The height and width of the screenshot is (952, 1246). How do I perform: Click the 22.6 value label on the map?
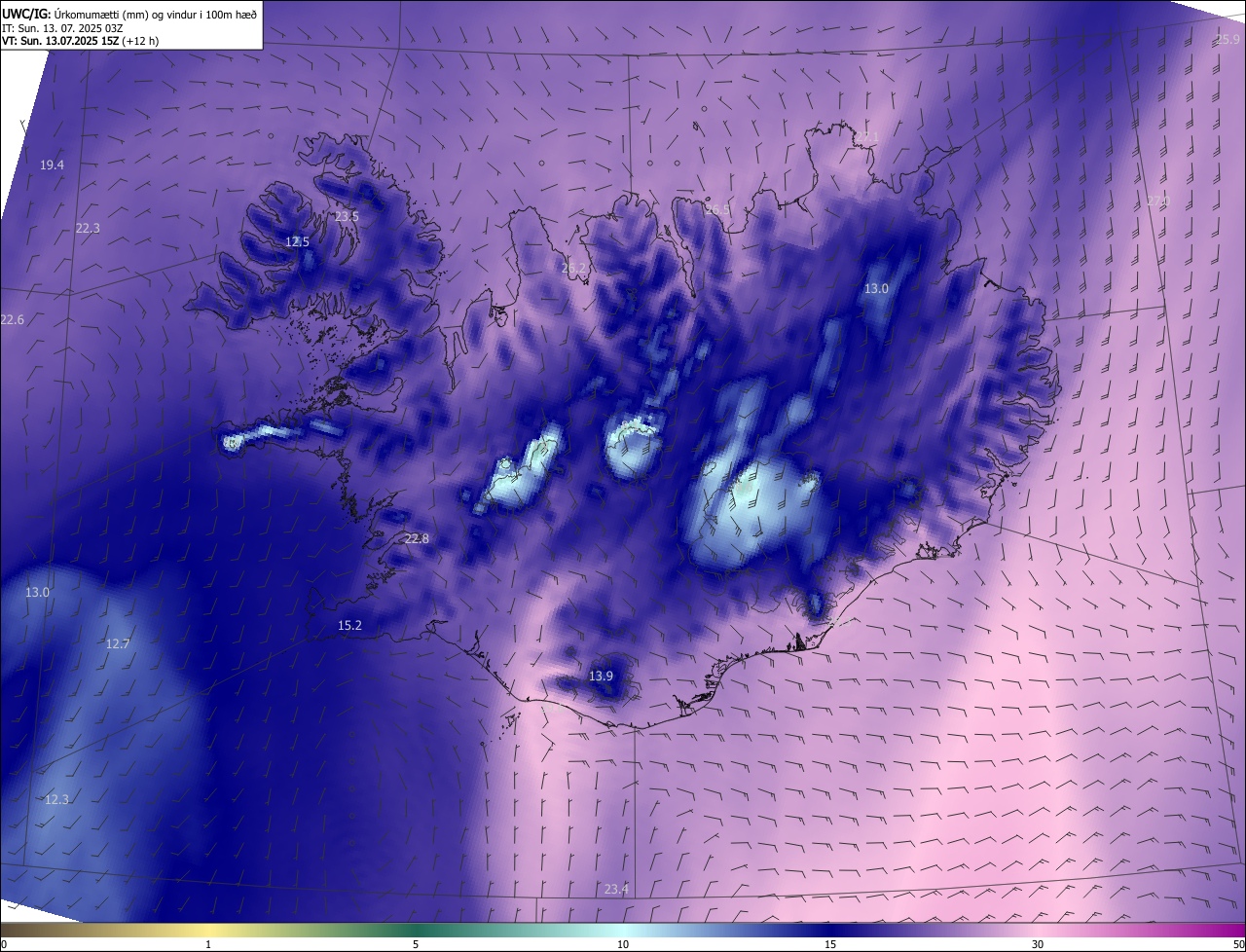tap(12, 320)
